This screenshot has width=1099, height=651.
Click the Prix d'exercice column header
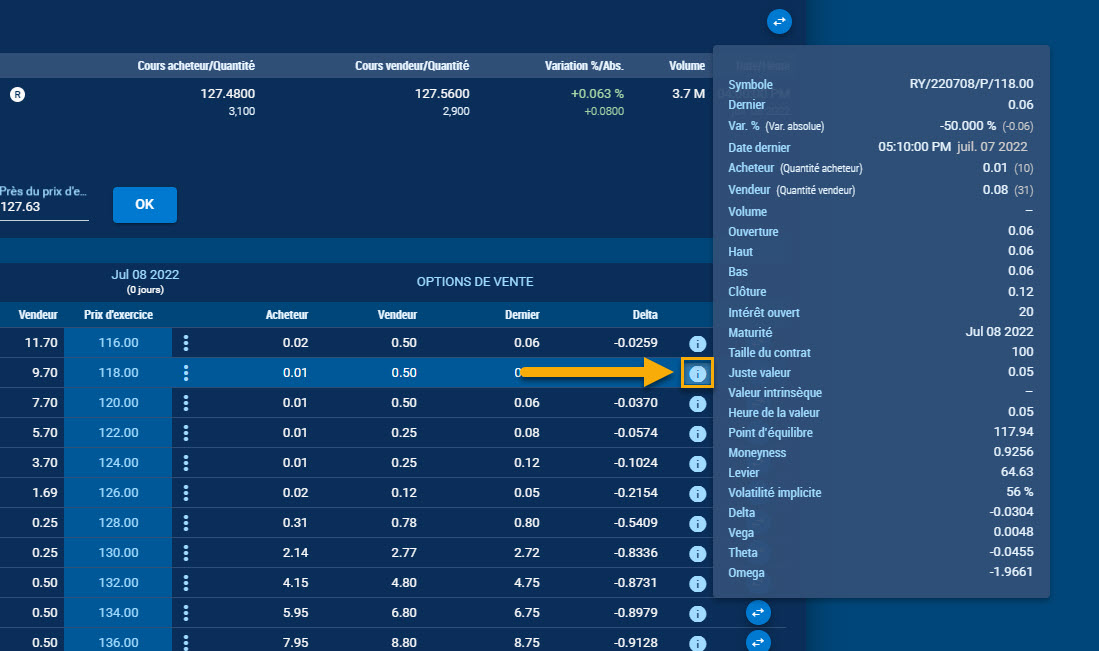118,315
